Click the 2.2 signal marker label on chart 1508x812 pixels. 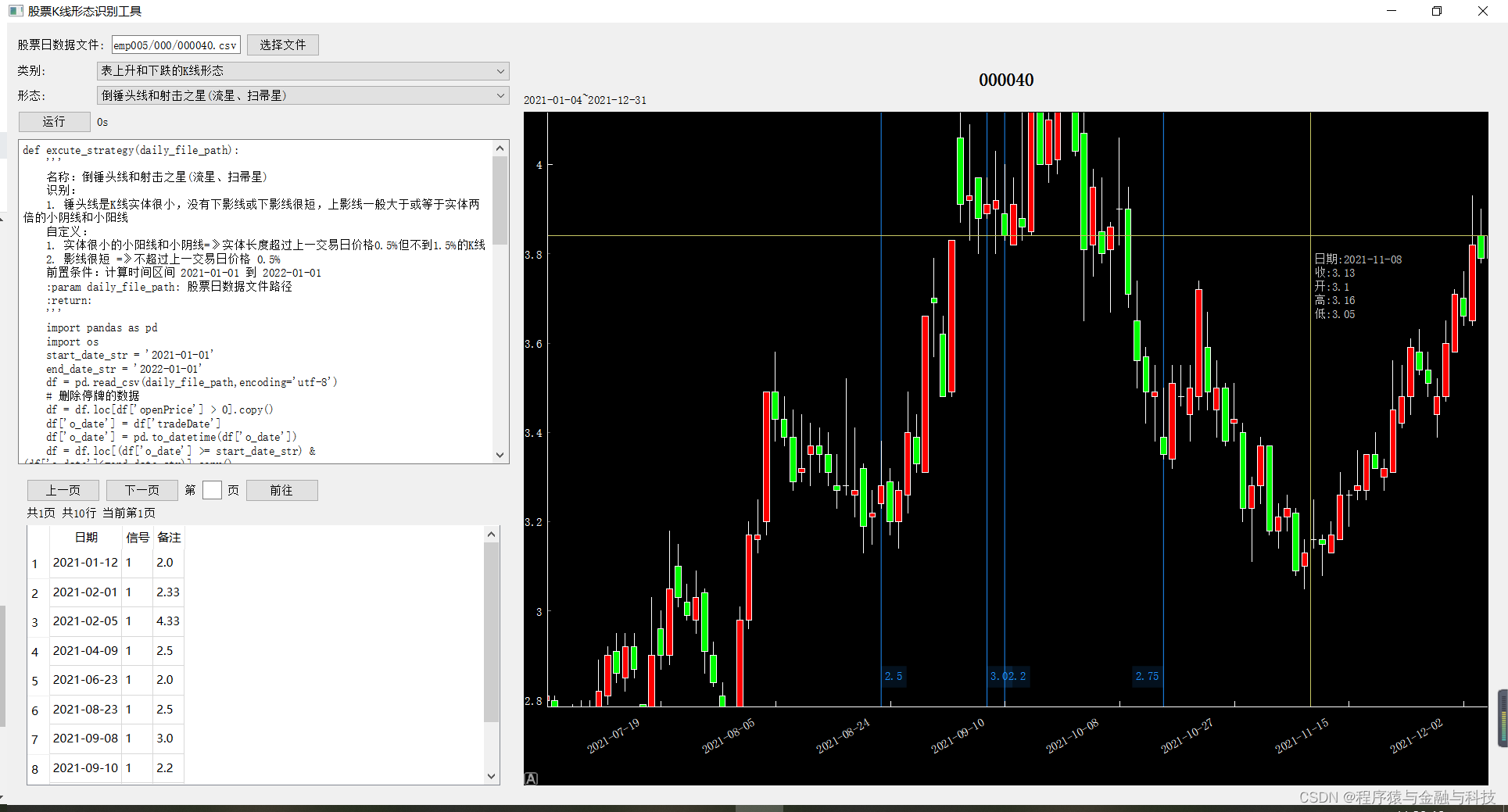tap(1017, 676)
